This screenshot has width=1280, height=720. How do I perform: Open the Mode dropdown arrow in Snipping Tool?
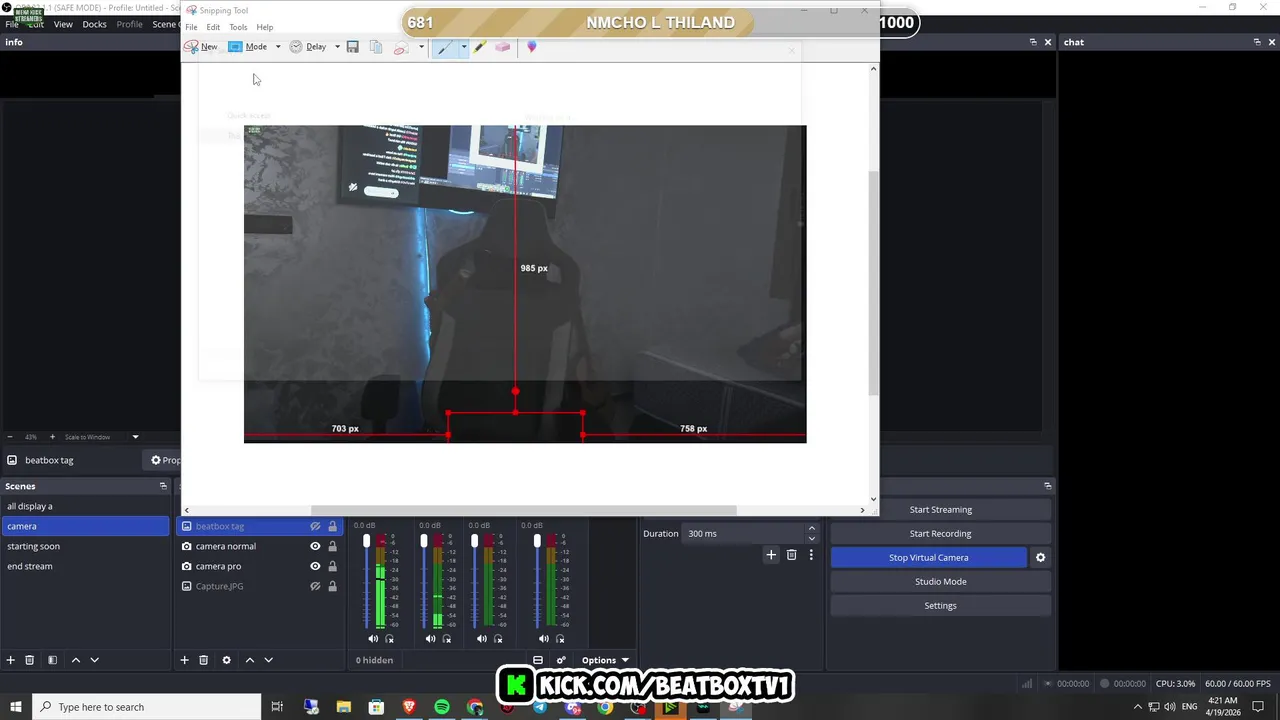tap(278, 47)
